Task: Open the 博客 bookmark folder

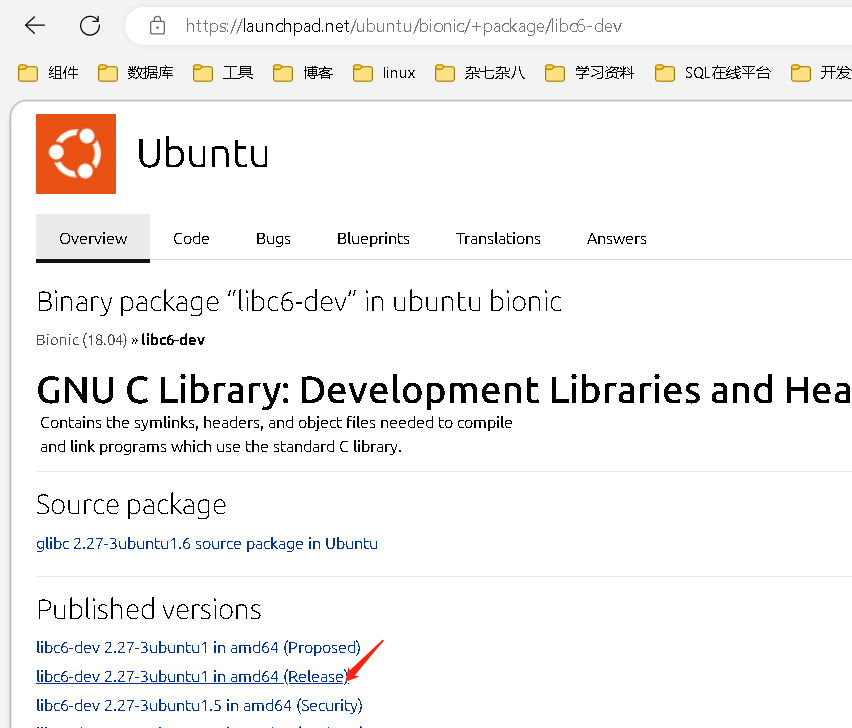Action: [304, 73]
